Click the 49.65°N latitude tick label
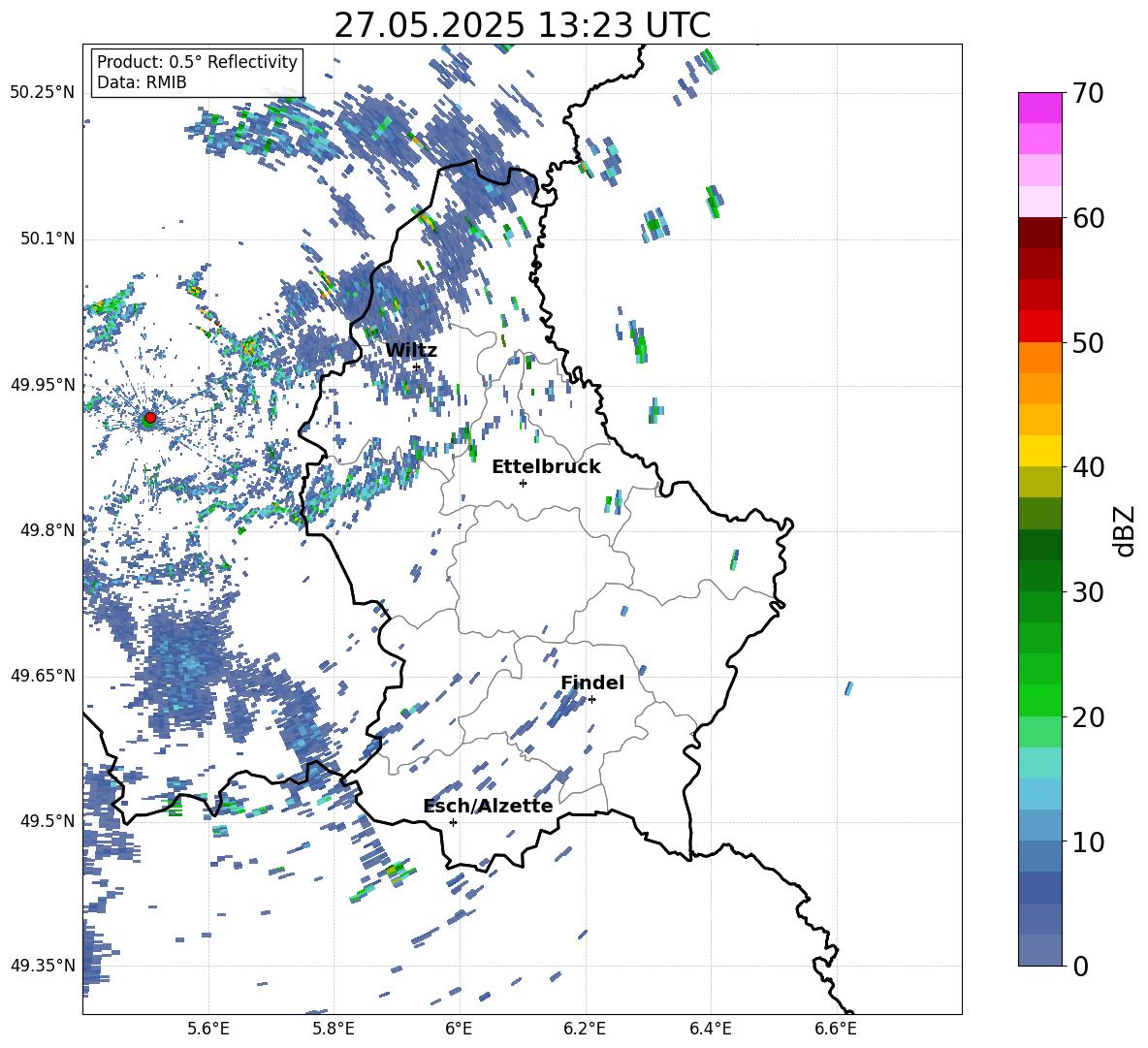This screenshot has width=1148, height=1048. click(43, 676)
